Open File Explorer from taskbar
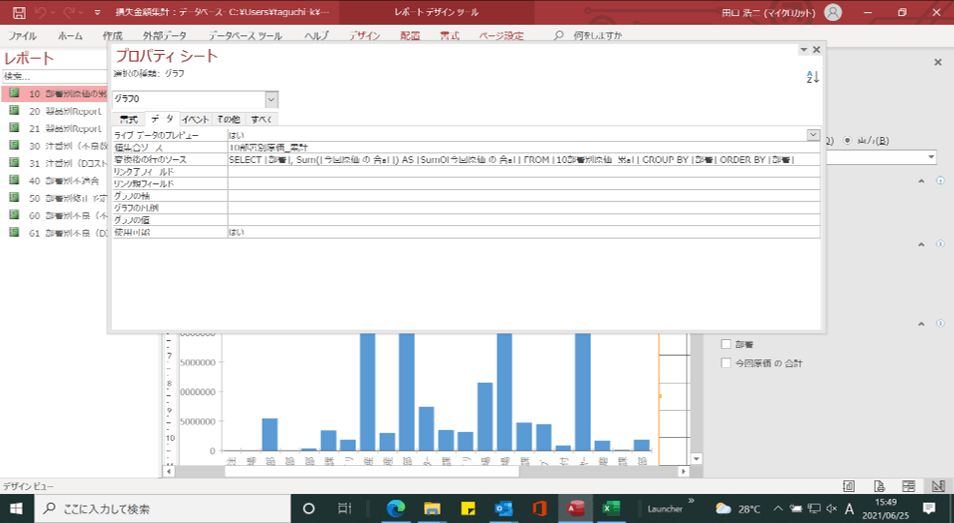The height and width of the screenshot is (523, 954). pos(432,508)
